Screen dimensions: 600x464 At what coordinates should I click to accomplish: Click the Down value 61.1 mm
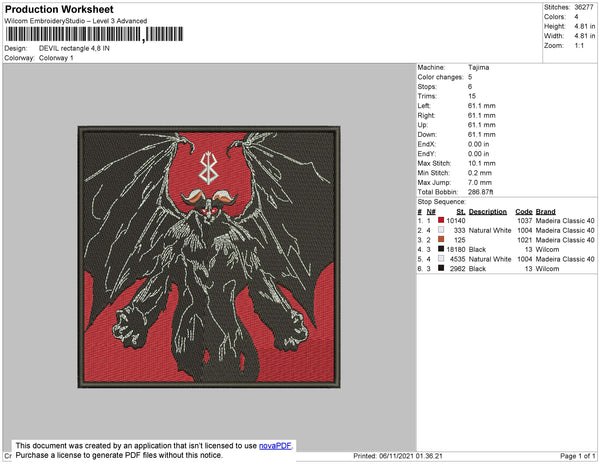481,135
